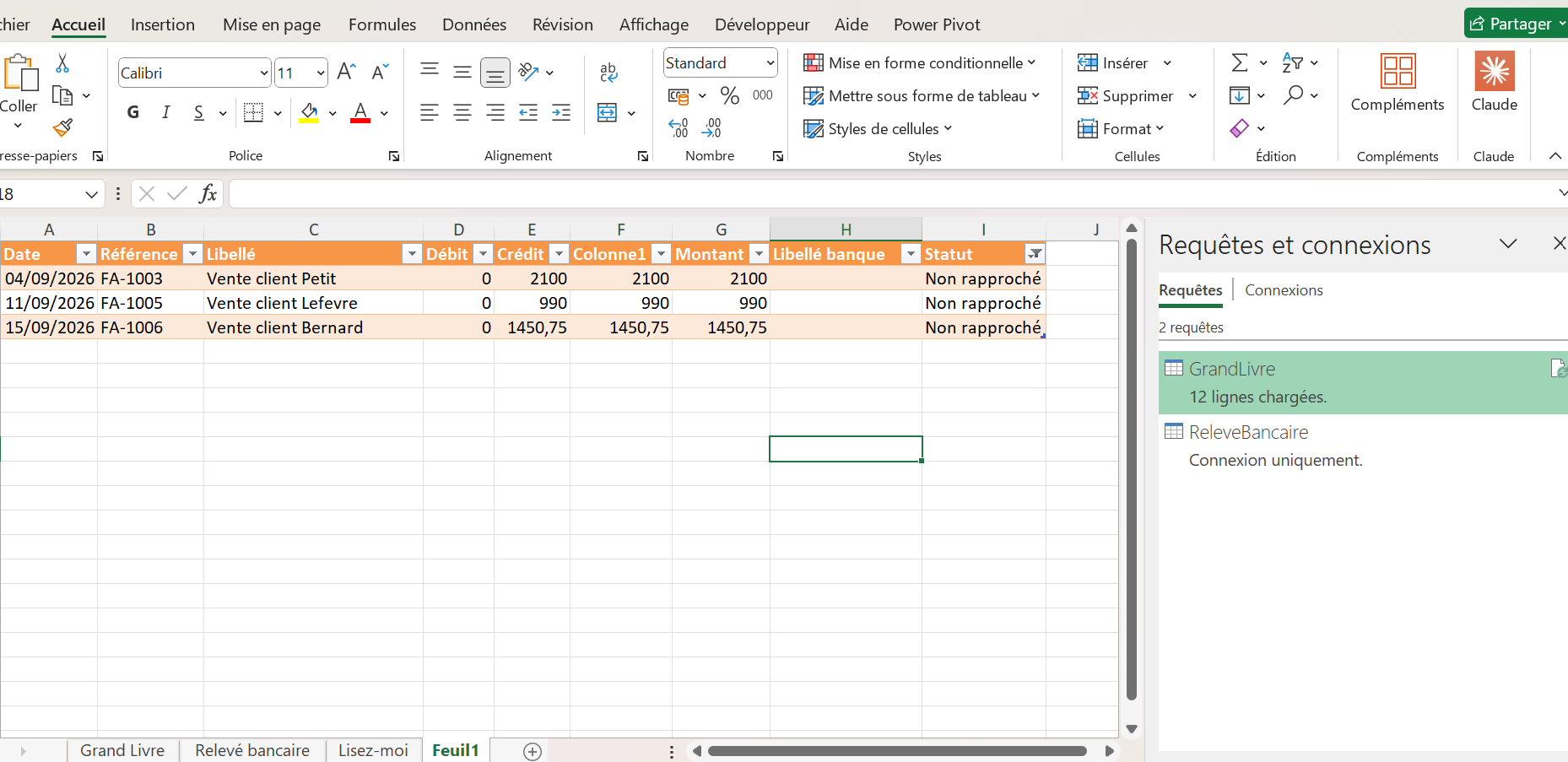
Task: Open the Statut column filter dropdown
Action: coord(1035,254)
